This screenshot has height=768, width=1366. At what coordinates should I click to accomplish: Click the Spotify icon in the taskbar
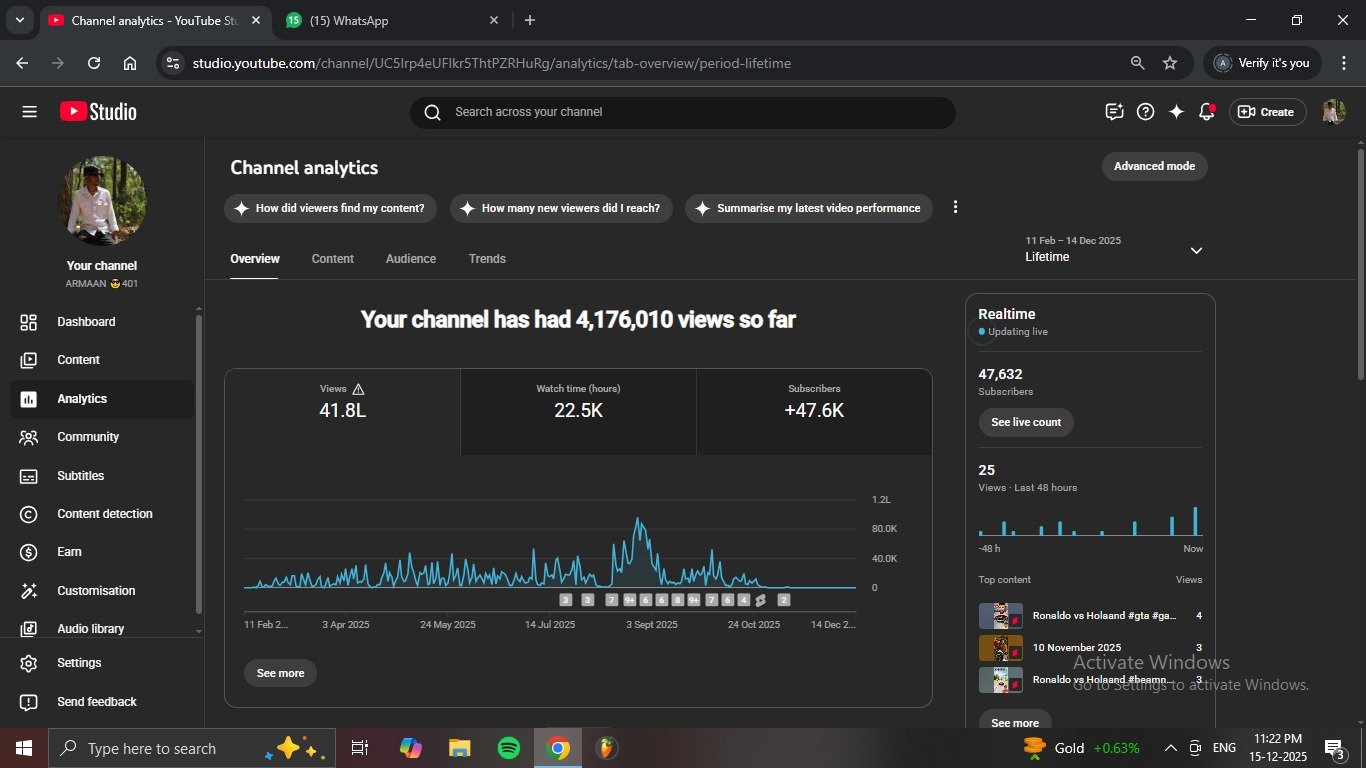pos(508,748)
